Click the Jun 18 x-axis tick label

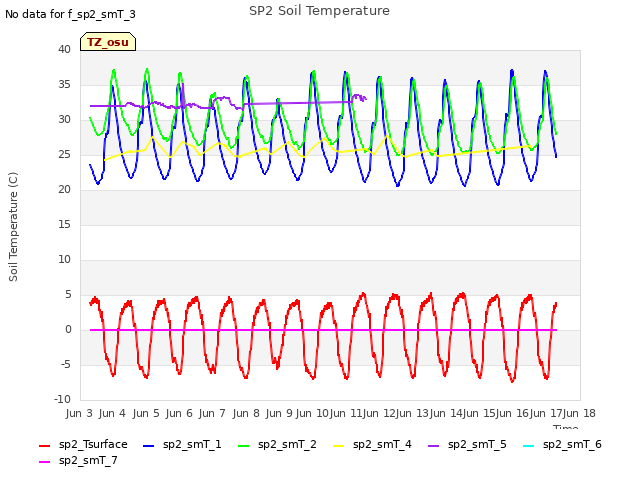coord(579,413)
